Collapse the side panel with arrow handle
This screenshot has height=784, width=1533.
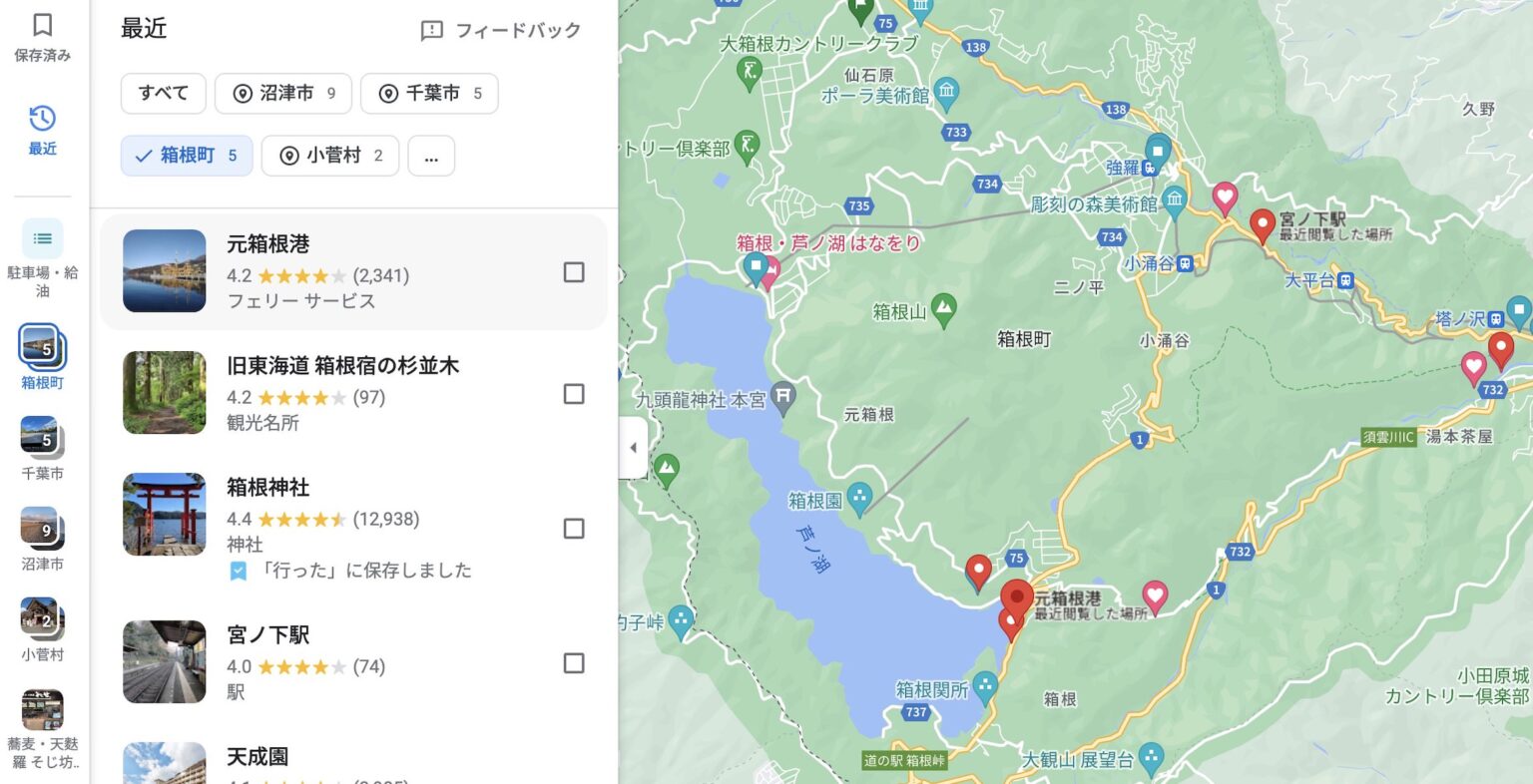pos(633,448)
